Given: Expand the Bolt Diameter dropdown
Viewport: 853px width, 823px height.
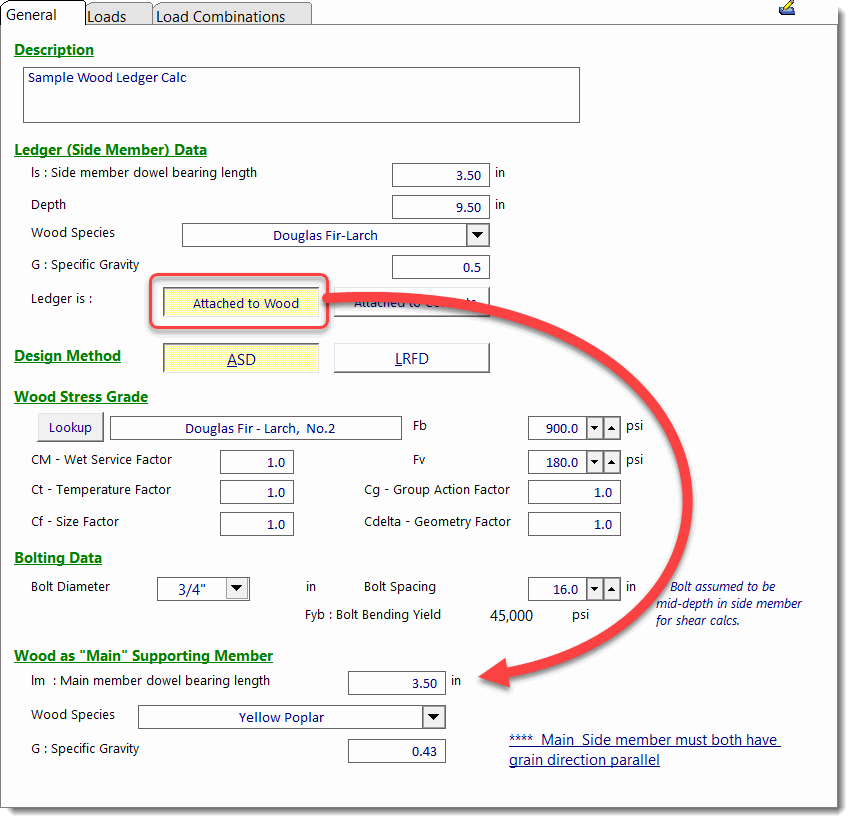Looking at the screenshot, I should (237, 589).
